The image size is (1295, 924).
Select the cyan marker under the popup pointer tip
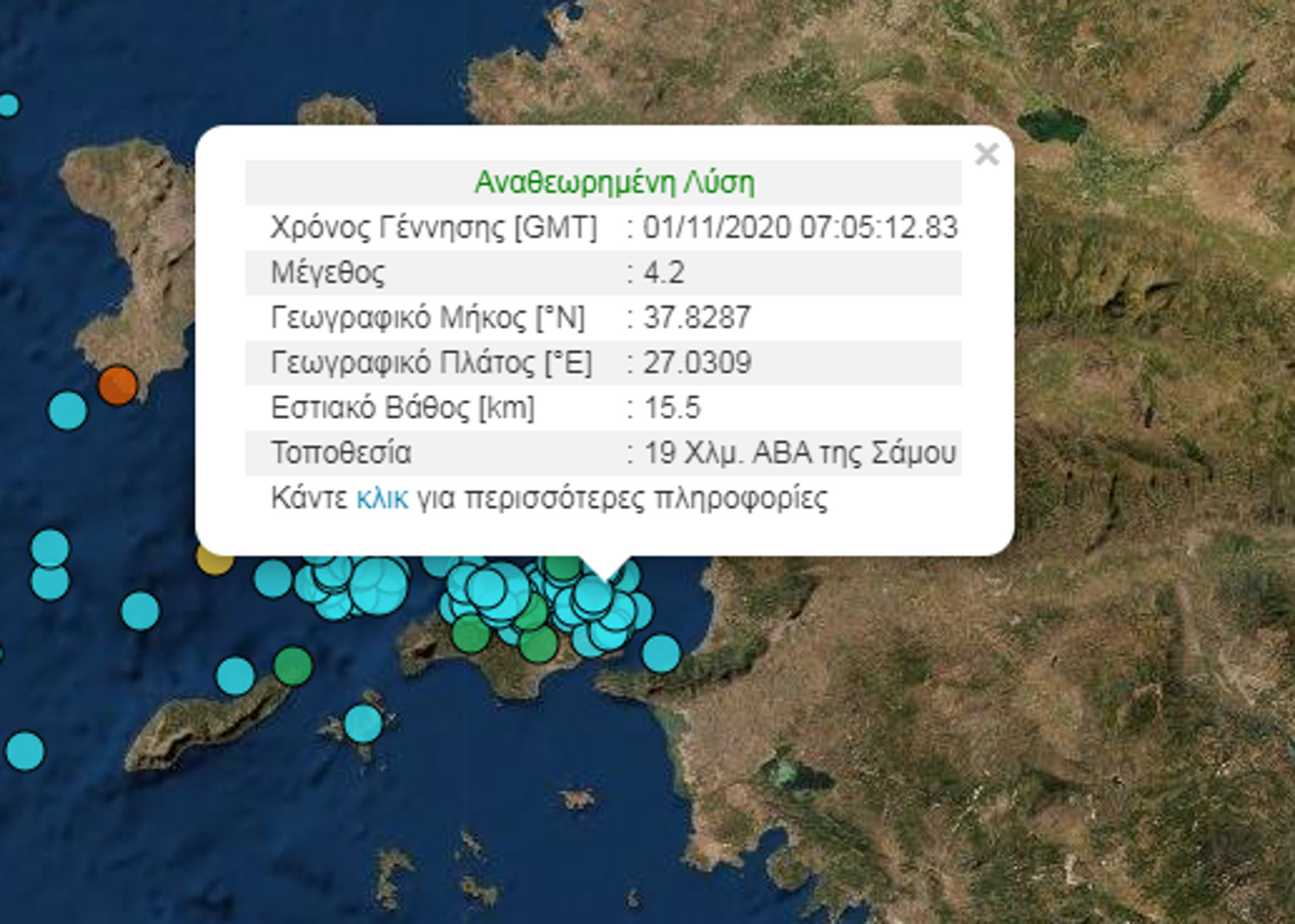pyautogui.click(x=593, y=596)
